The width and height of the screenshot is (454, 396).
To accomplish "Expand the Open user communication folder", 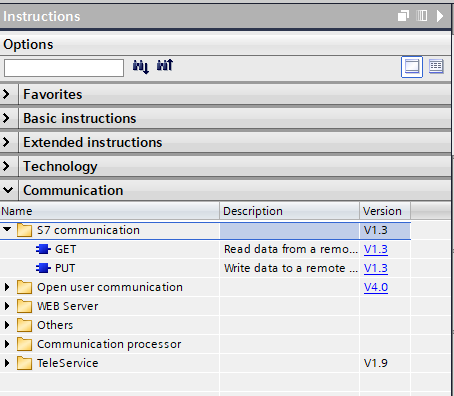I will (x=7, y=287).
